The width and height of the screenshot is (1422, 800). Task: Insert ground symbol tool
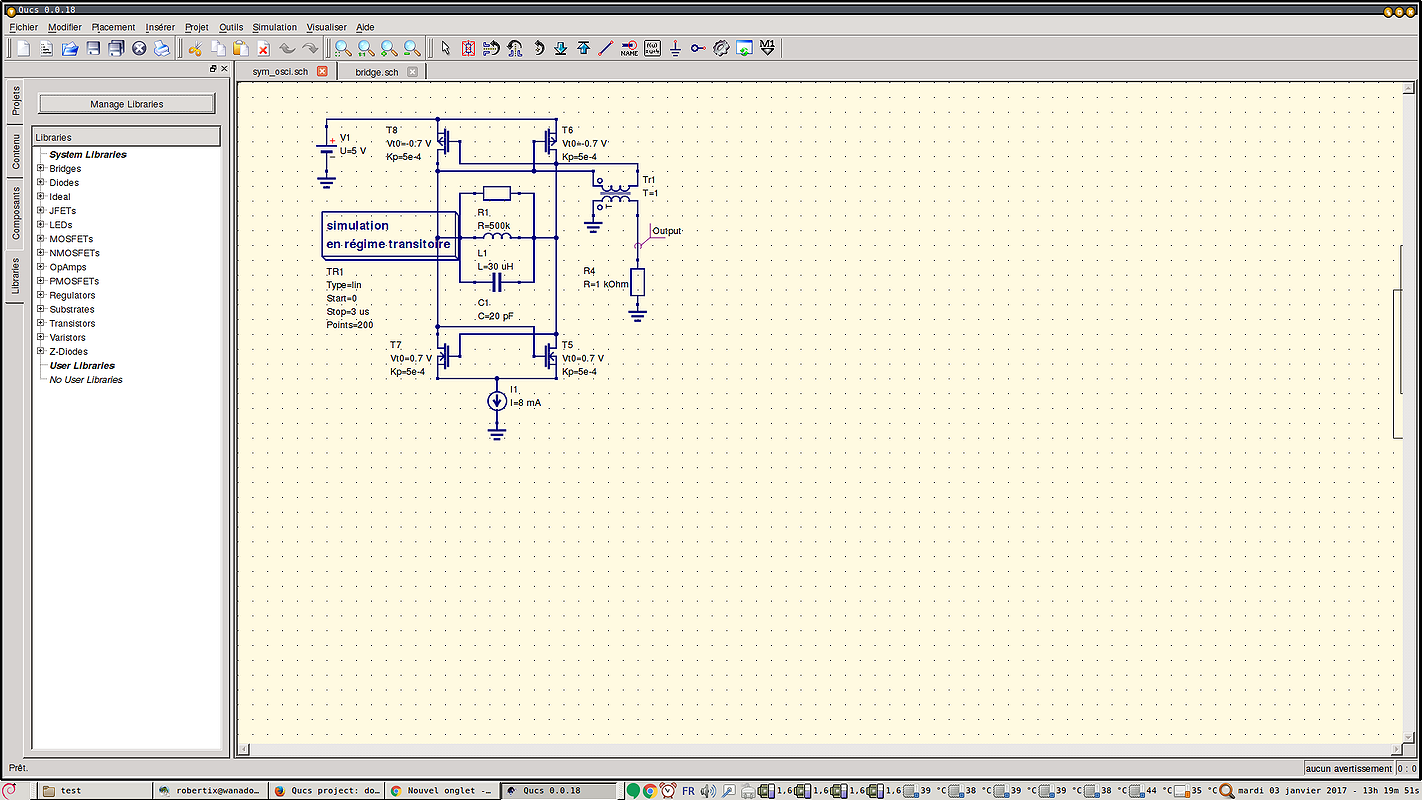675,48
